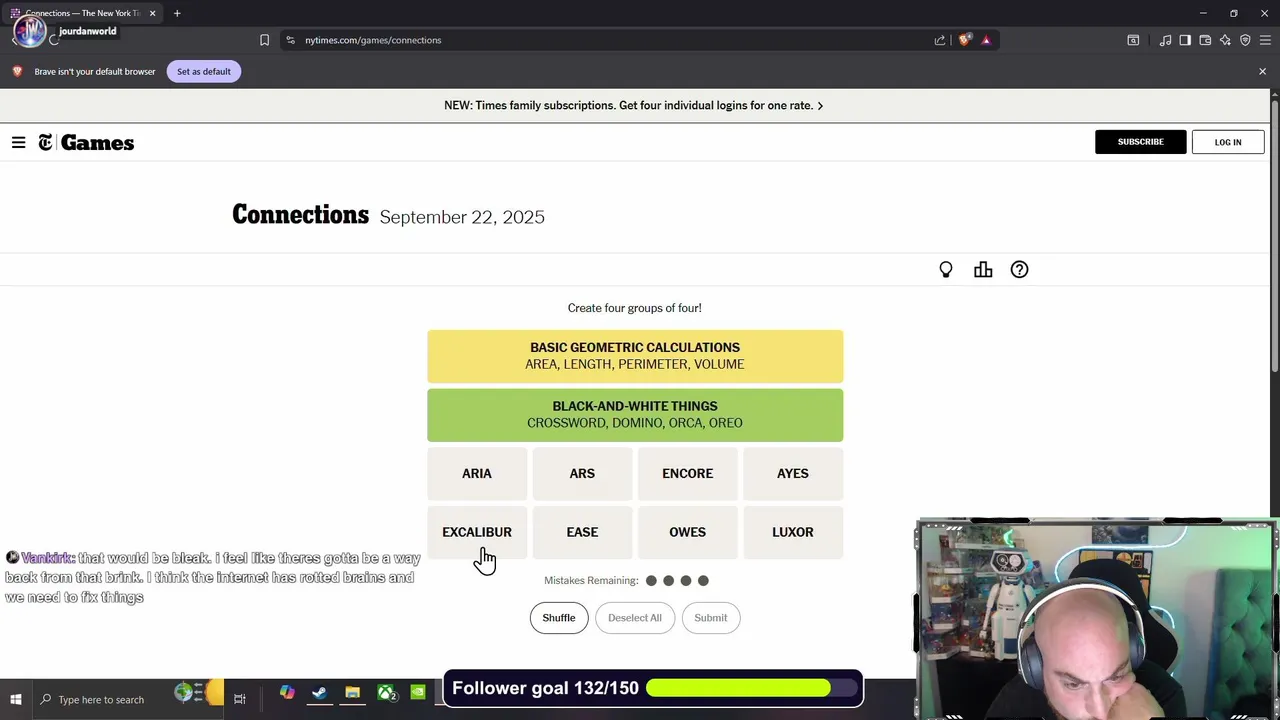Select the OWES word tile
This screenshot has width=1280, height=720.
[687, 532]
